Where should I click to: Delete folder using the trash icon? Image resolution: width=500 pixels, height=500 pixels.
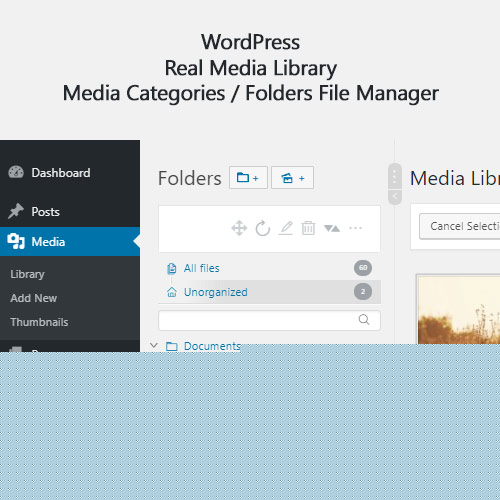point(308,228)
